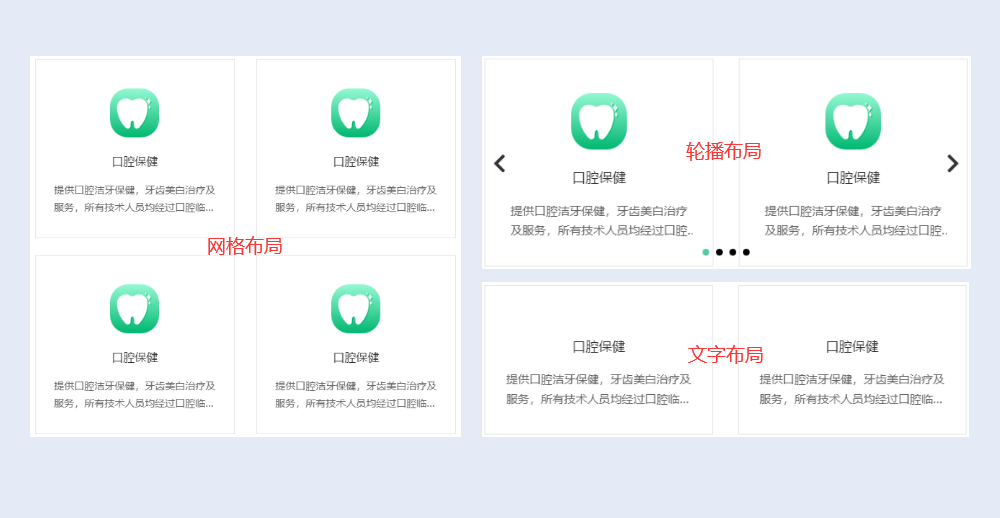Click description text in right carousel slide

(x=853, y=221)
